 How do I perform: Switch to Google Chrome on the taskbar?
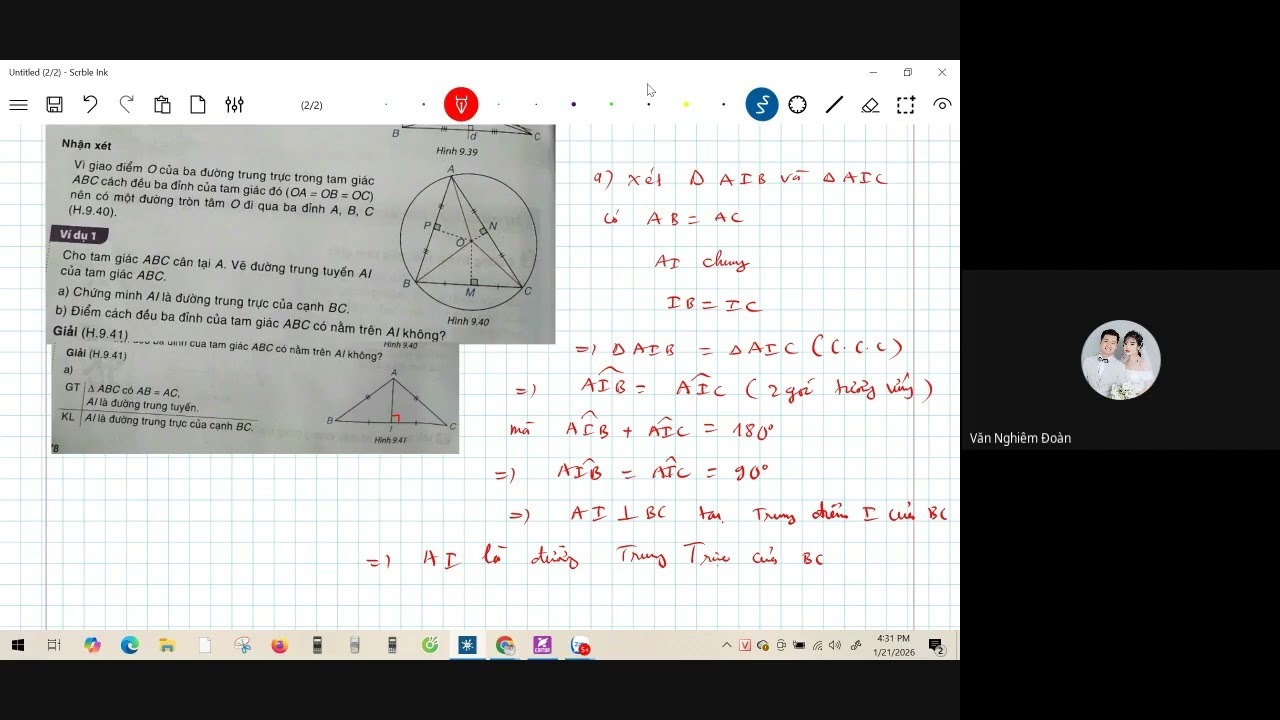point(505,646)
